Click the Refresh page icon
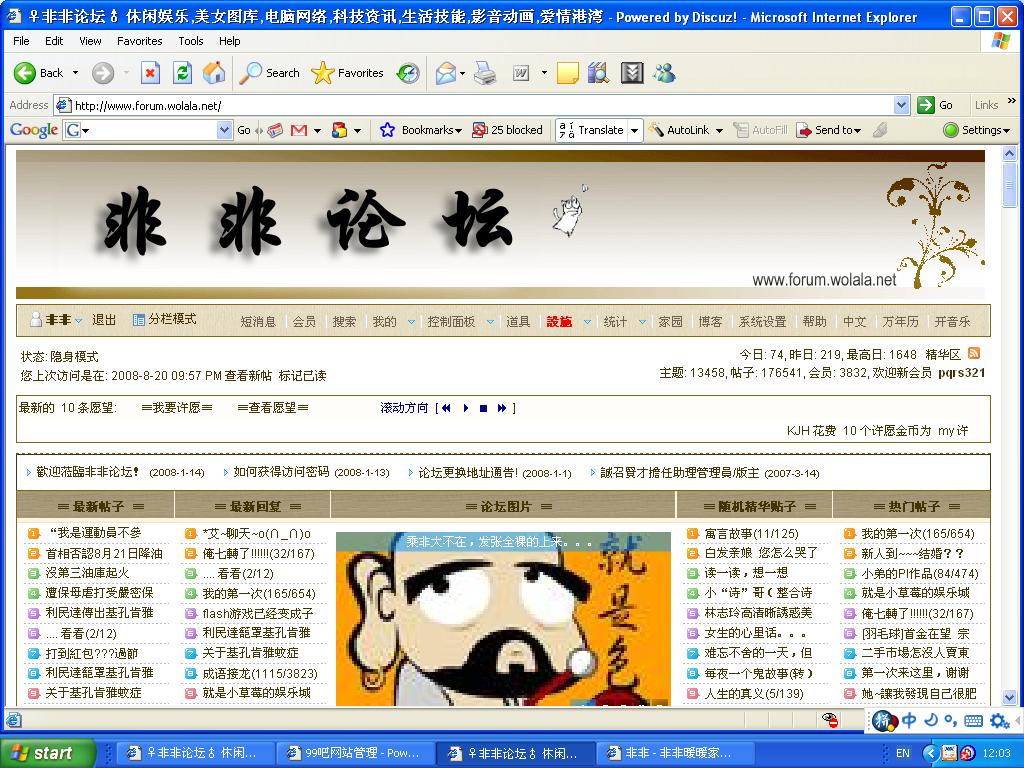1024x768 pixels. [182, 73]
